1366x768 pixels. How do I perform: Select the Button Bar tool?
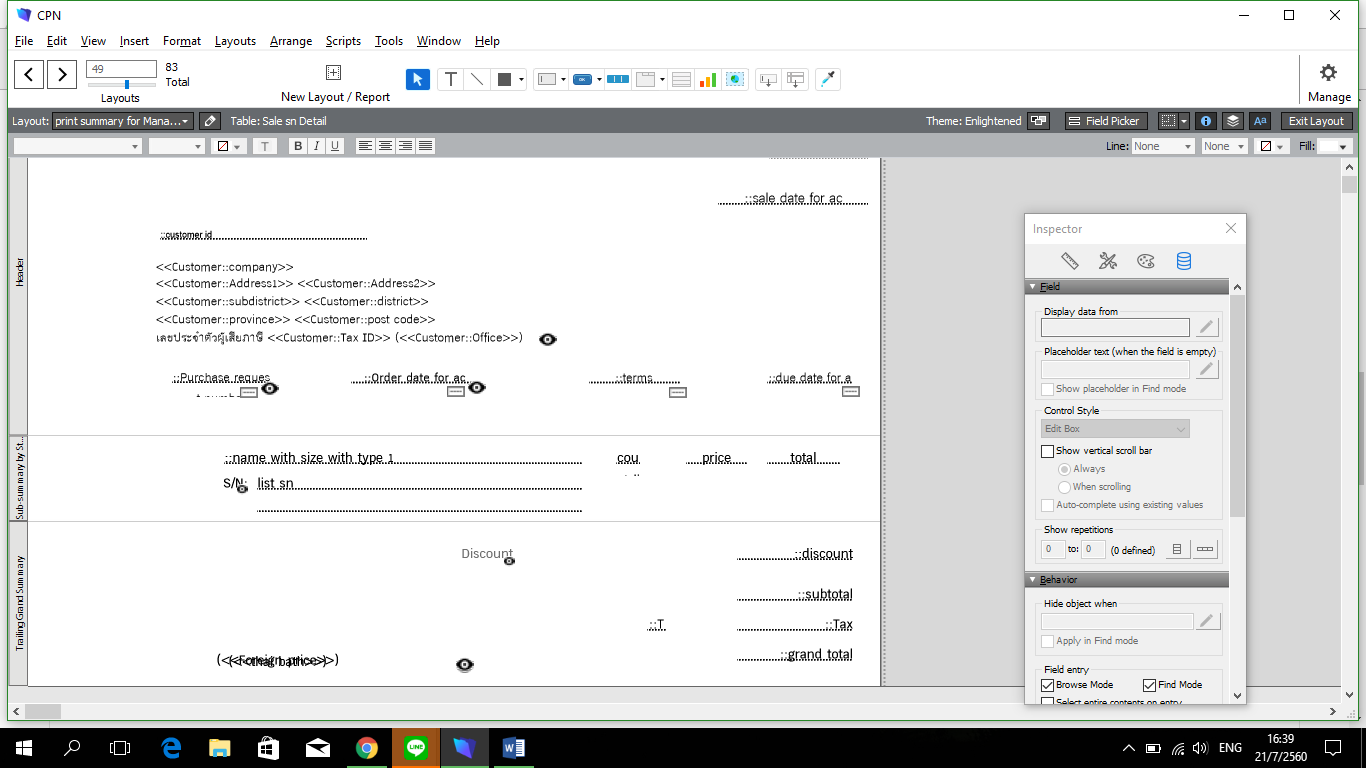tap(618, 79)
